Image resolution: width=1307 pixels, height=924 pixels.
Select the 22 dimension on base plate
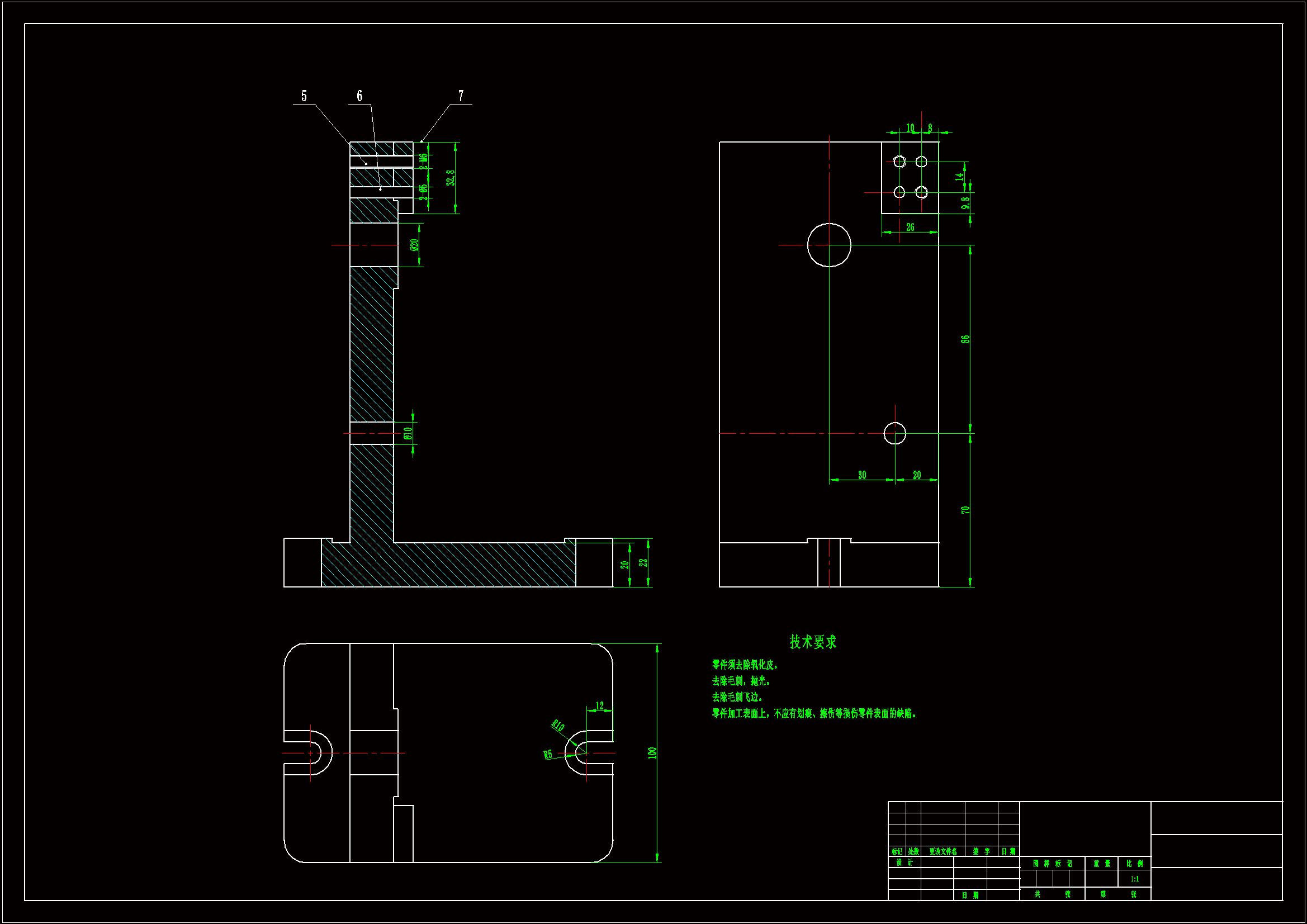point(643,562)
